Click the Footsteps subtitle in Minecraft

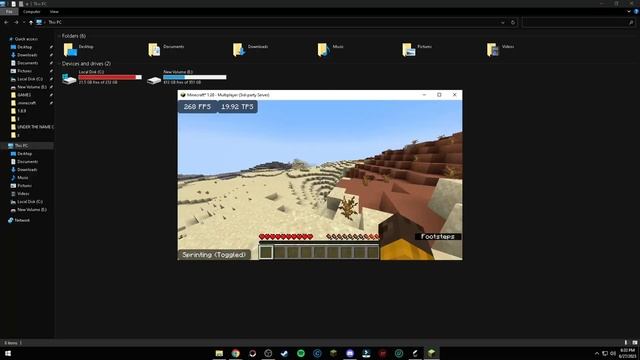click(x=438, y=236)
